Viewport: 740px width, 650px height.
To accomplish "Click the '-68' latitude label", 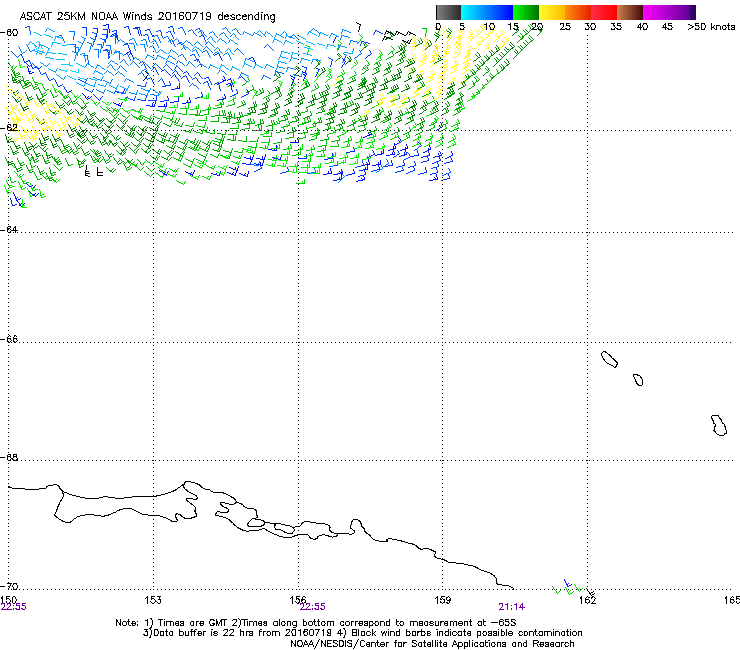I will coord(9,457).
